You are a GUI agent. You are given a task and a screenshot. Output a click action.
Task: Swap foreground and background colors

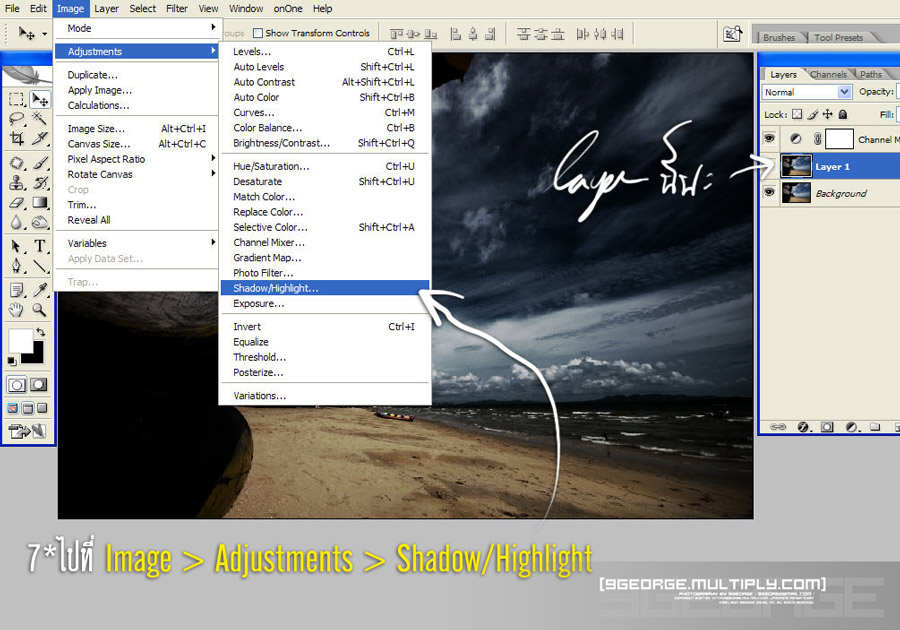[40, 332]
